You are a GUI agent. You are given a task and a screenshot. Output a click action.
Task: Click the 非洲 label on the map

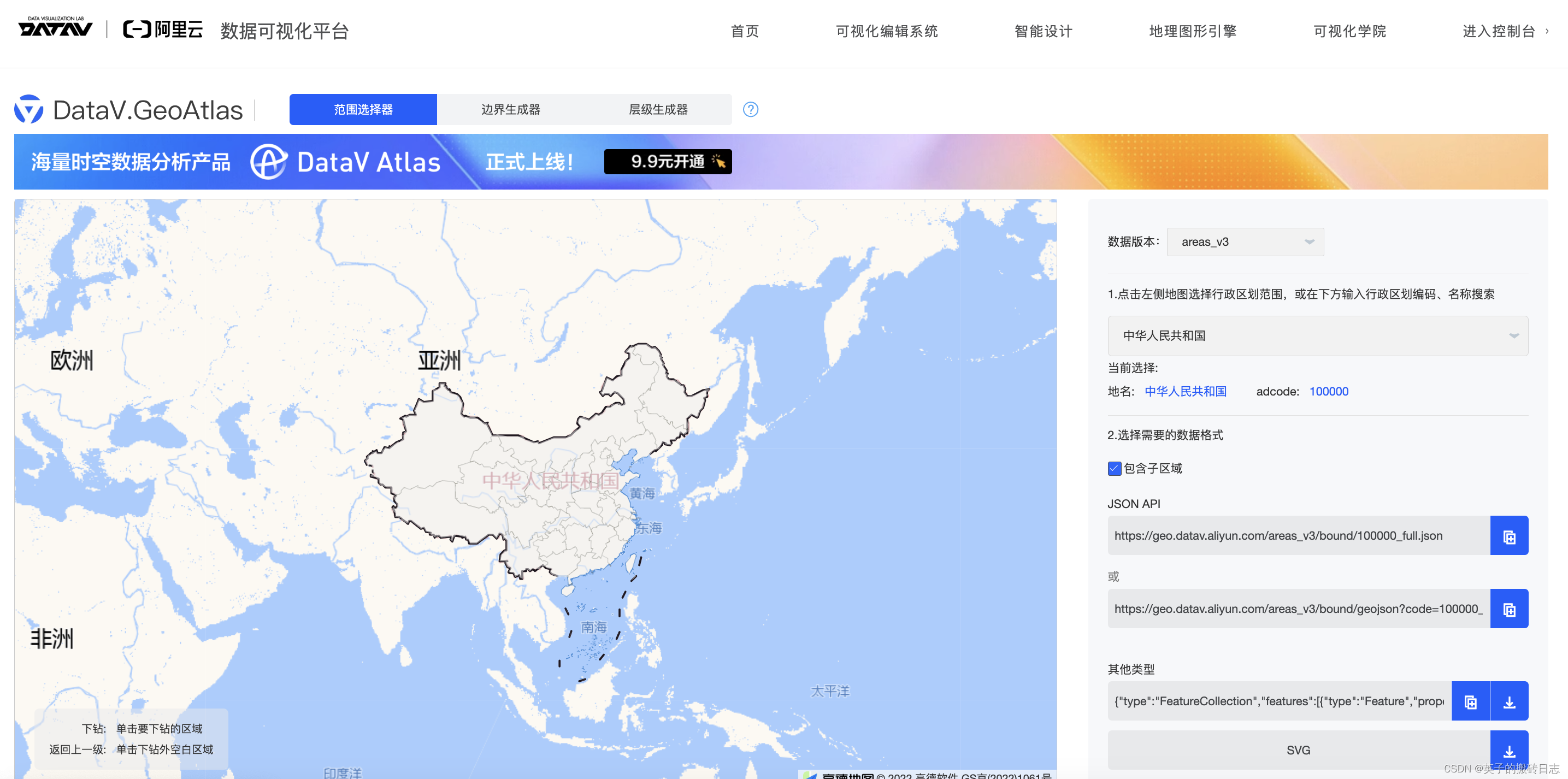[x=52, y=639]
